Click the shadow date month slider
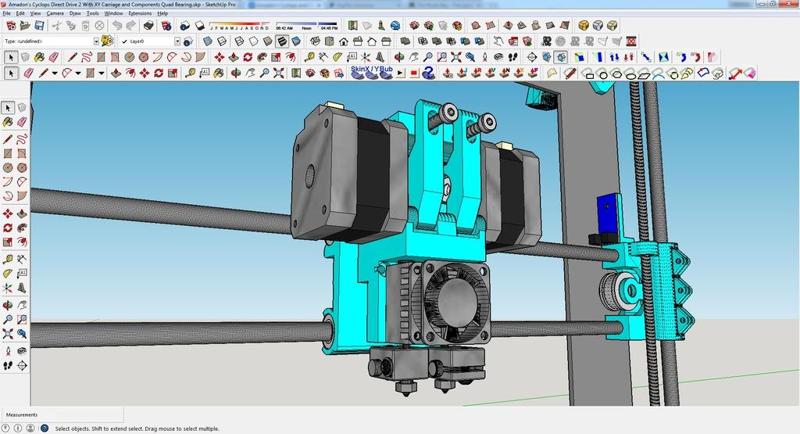800x434 pixels. 240,24
